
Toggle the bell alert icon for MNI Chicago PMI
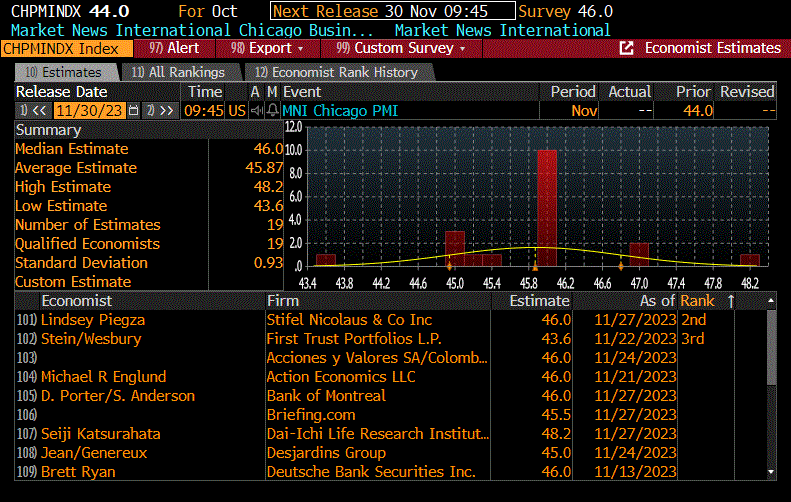272,110
